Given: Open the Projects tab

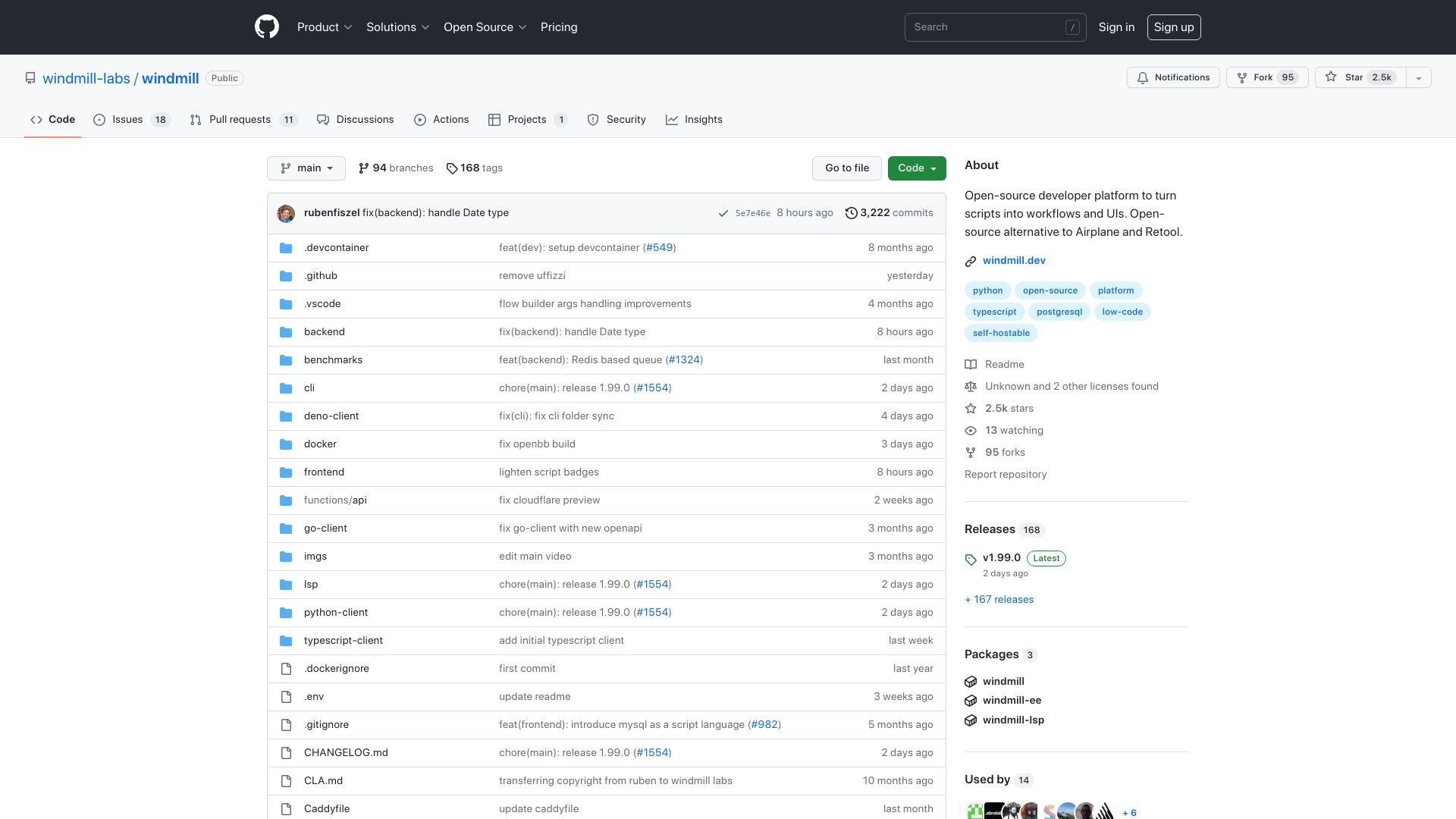Looking at the screenshot, I should [x=528, y=120].
